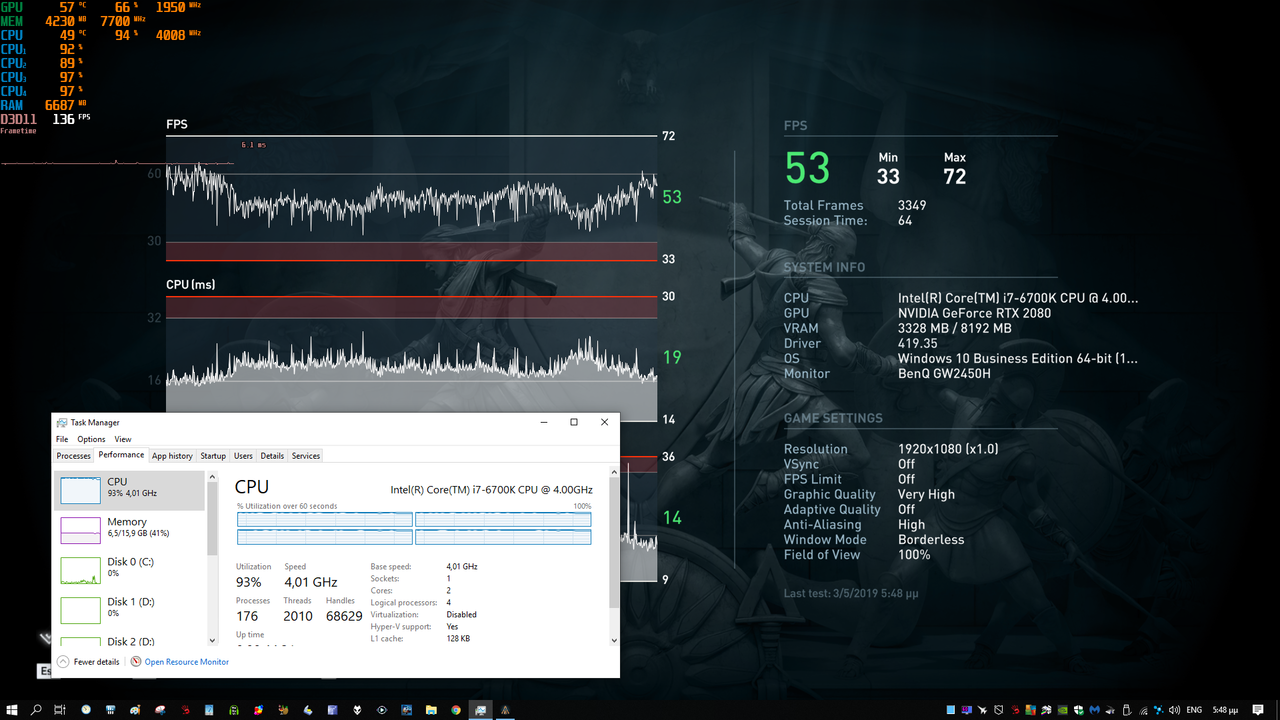Open Malwarebytes tray icon
The width and height of the screenshot is (1280, 720).
[1095, 710]
